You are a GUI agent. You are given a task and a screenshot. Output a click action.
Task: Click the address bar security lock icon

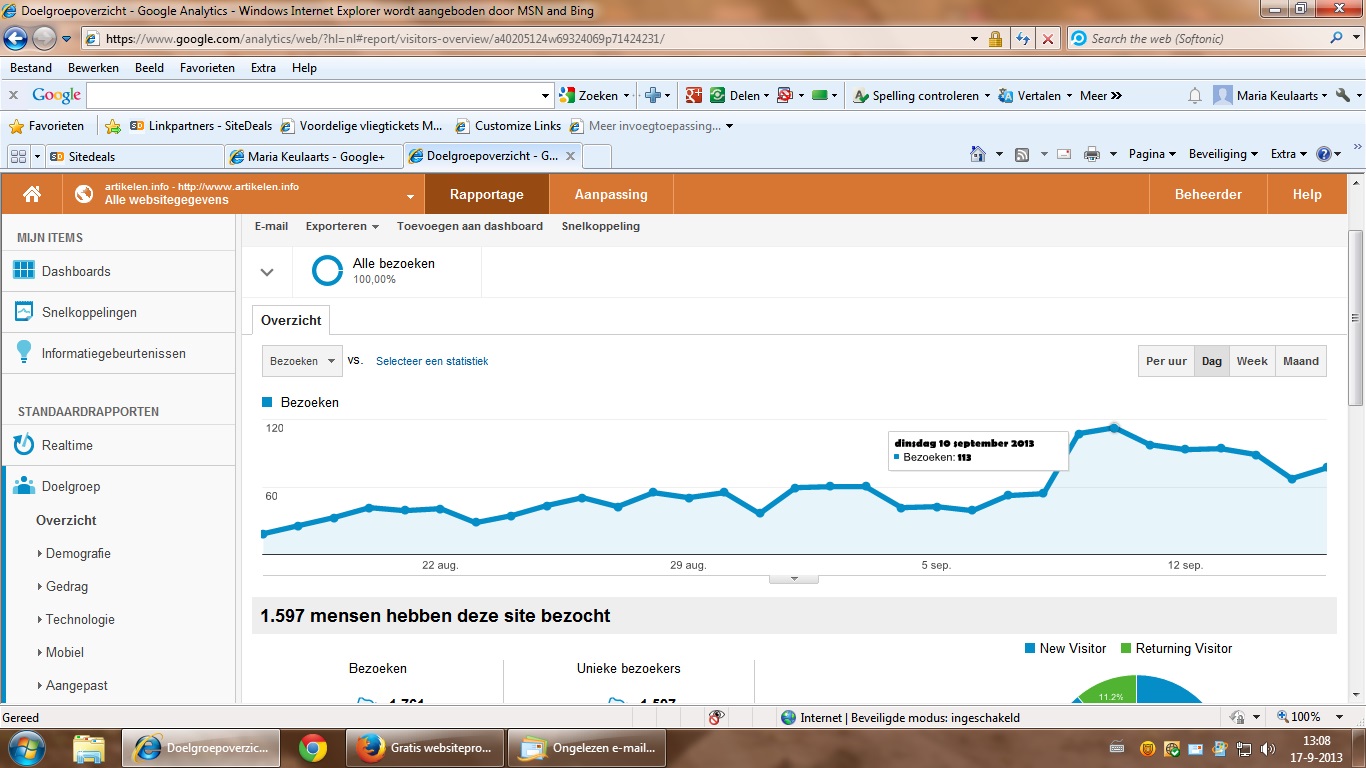(x=995, y=39)
